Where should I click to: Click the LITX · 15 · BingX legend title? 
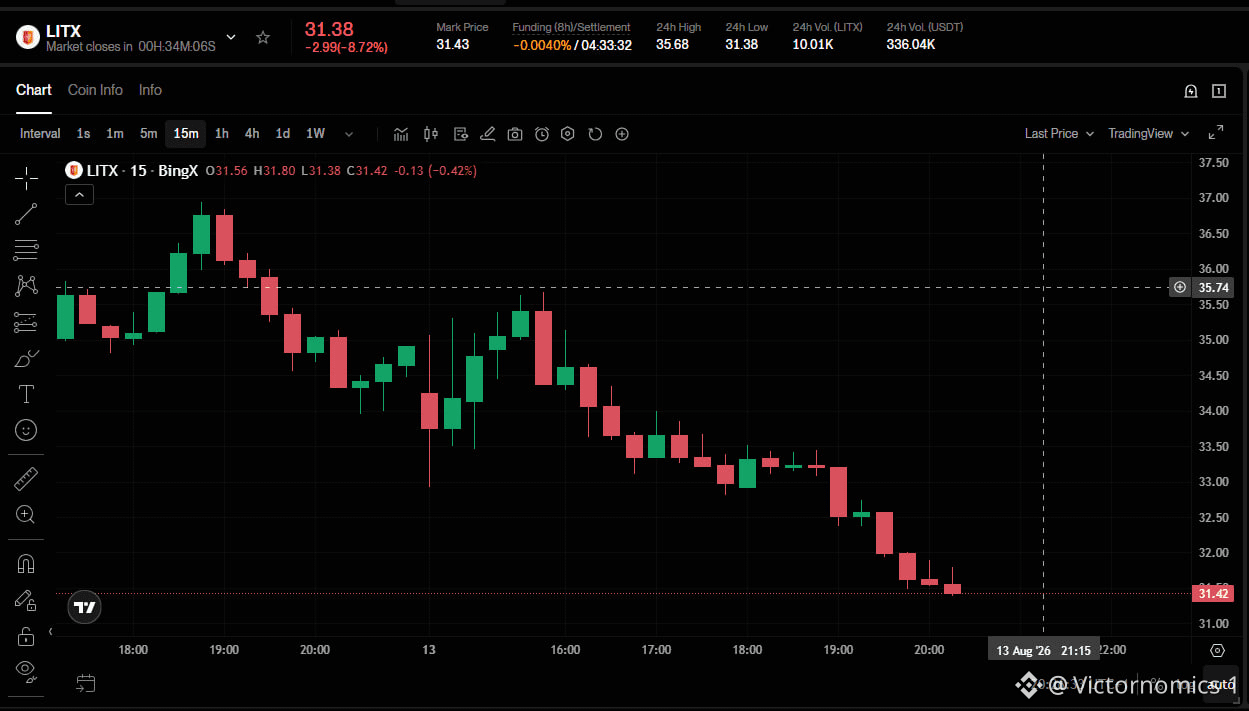142,171
